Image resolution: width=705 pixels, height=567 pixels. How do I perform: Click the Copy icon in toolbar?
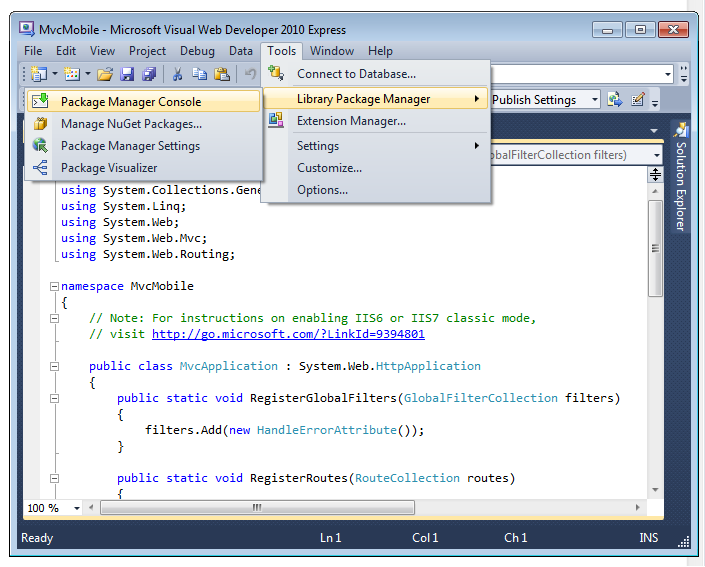pyautogui.click(x=200, y=74)
